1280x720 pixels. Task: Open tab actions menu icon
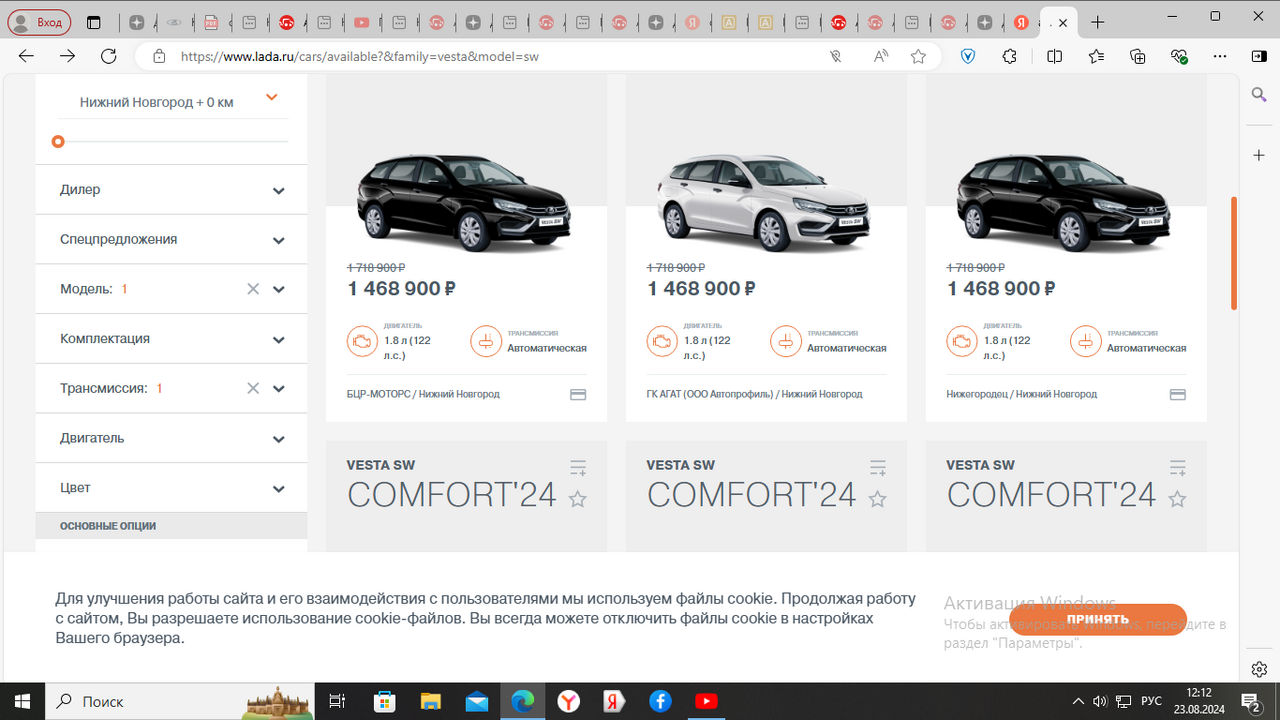tap(94, 22)
